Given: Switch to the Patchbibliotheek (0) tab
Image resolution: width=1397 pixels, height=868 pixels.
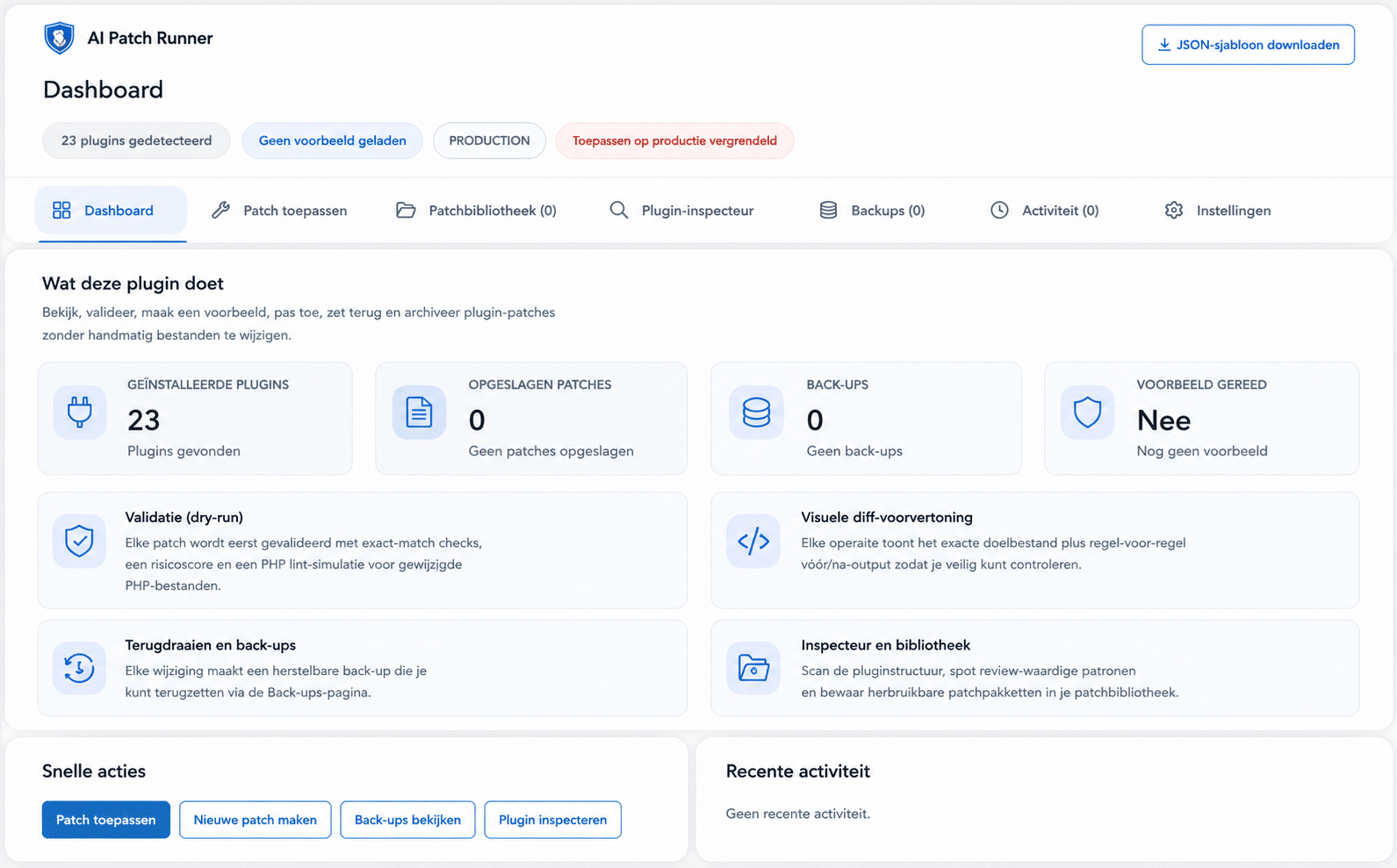Looking at the screenshot, I should [x=477, y=211].
